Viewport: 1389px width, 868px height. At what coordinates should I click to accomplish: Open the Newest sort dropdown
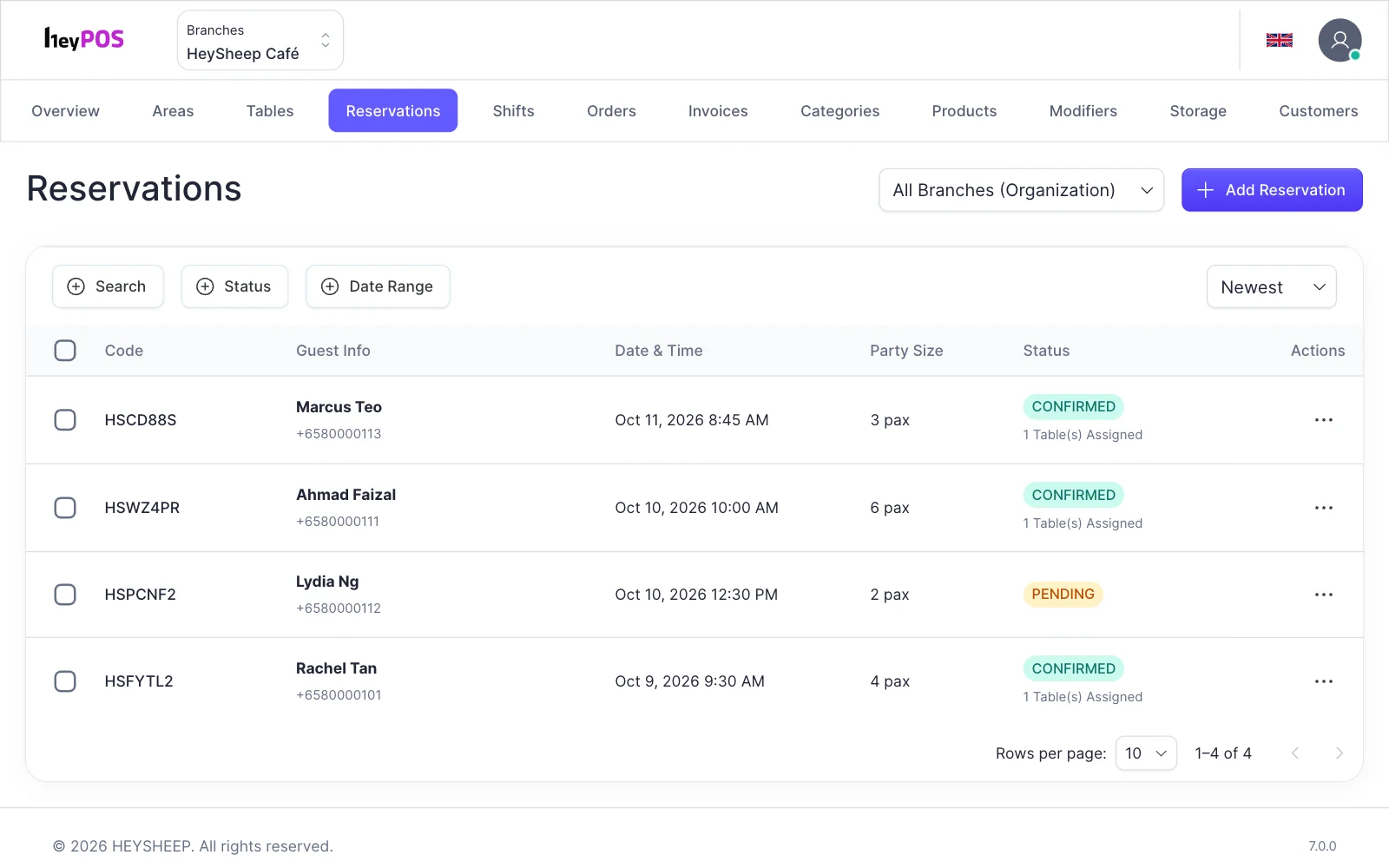click(1271, 286)
